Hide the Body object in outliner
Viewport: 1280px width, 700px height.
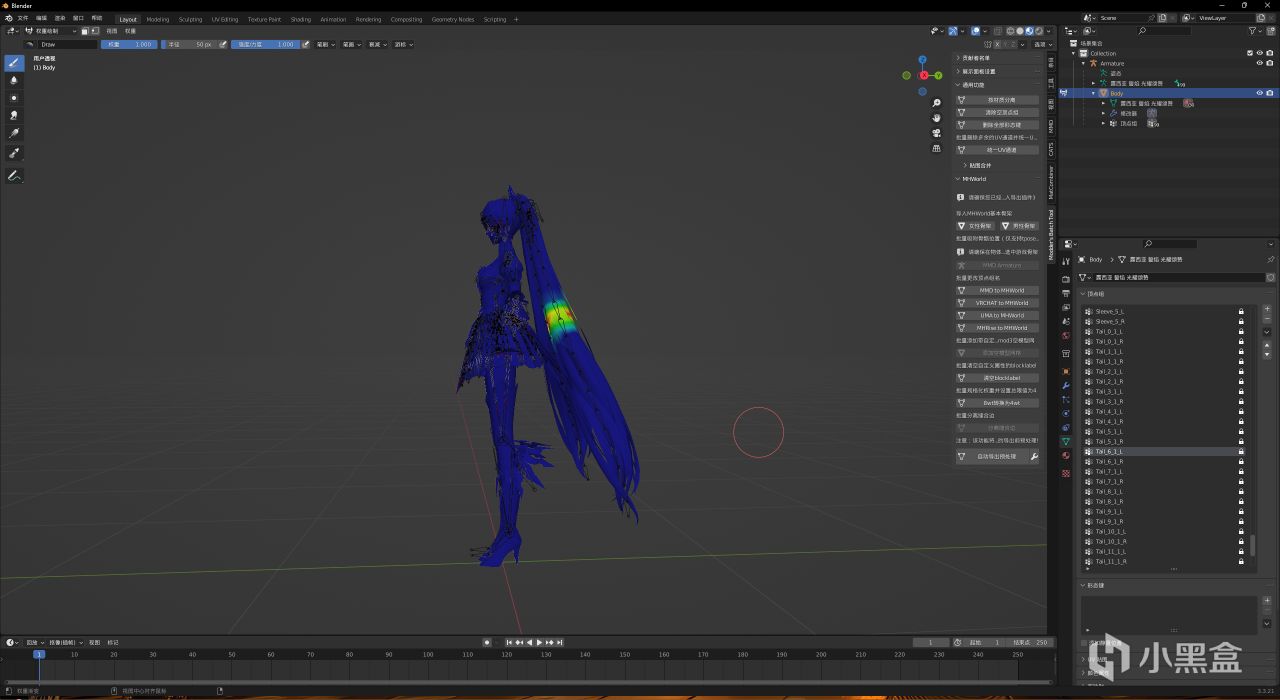(1259, 93)
